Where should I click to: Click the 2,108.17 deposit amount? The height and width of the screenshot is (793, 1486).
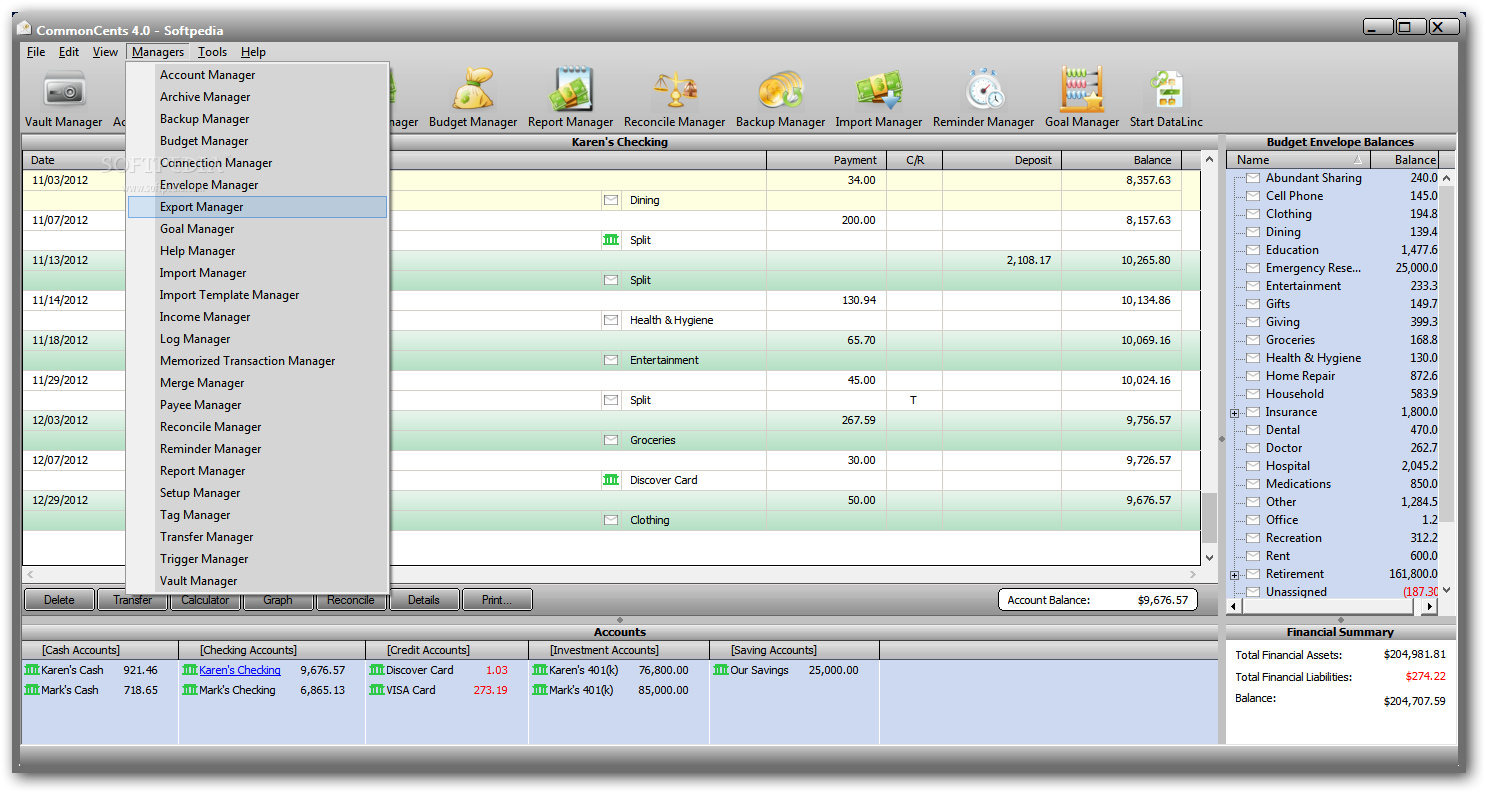pyautogui.click(x=1029, y=260)
